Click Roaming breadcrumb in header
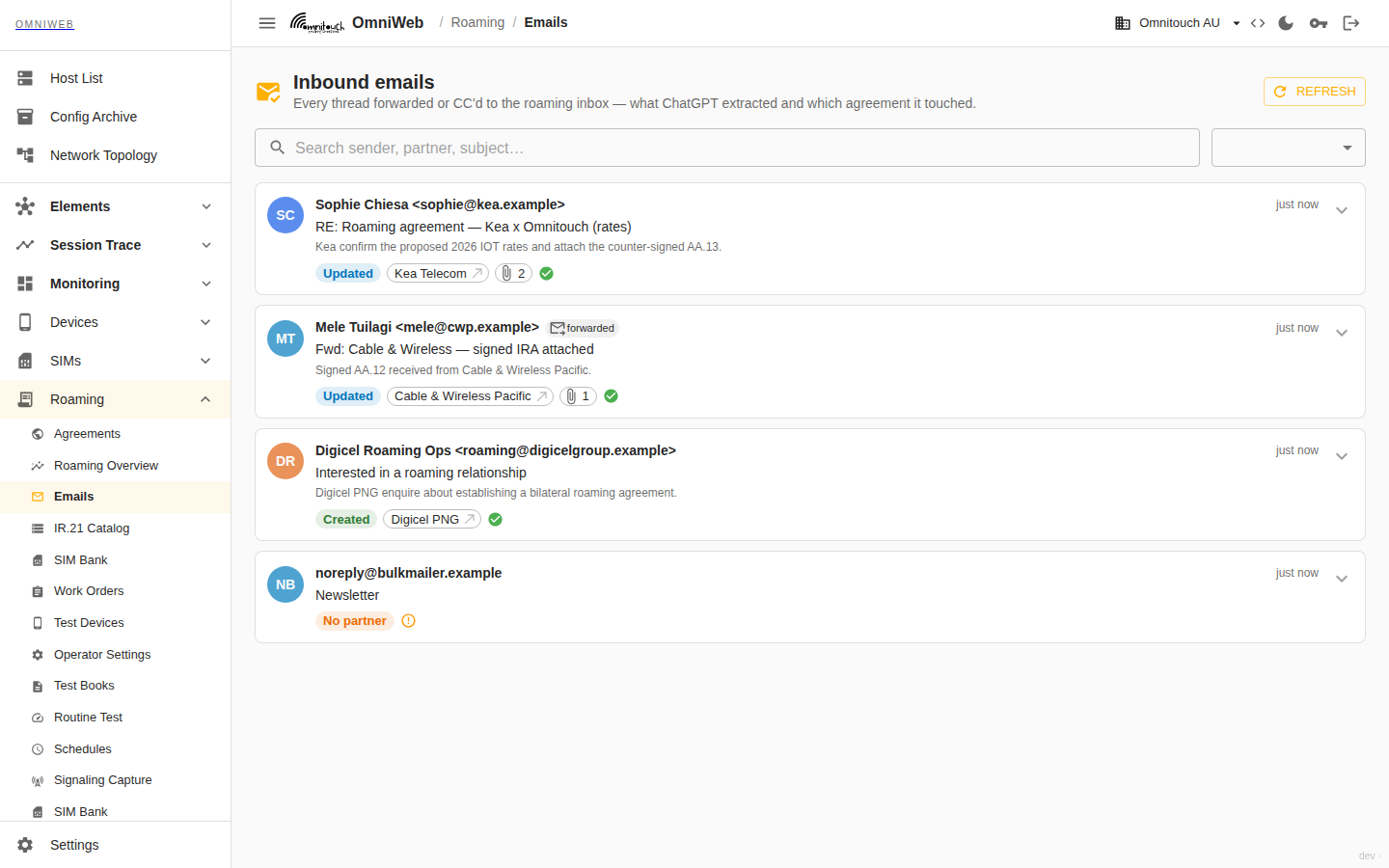The image size is (1389, 868). [477, 22]
